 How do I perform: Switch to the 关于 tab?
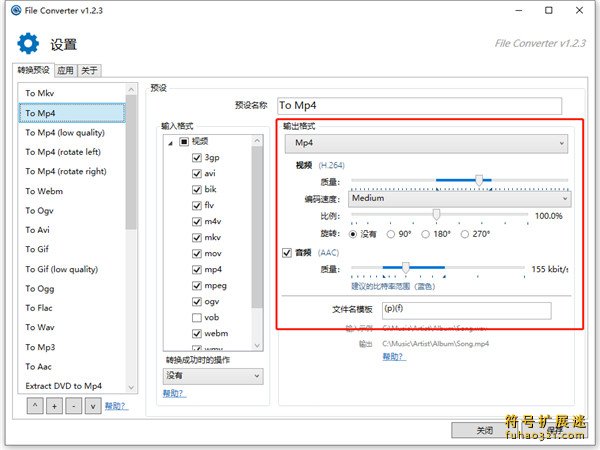pos(90,70)
